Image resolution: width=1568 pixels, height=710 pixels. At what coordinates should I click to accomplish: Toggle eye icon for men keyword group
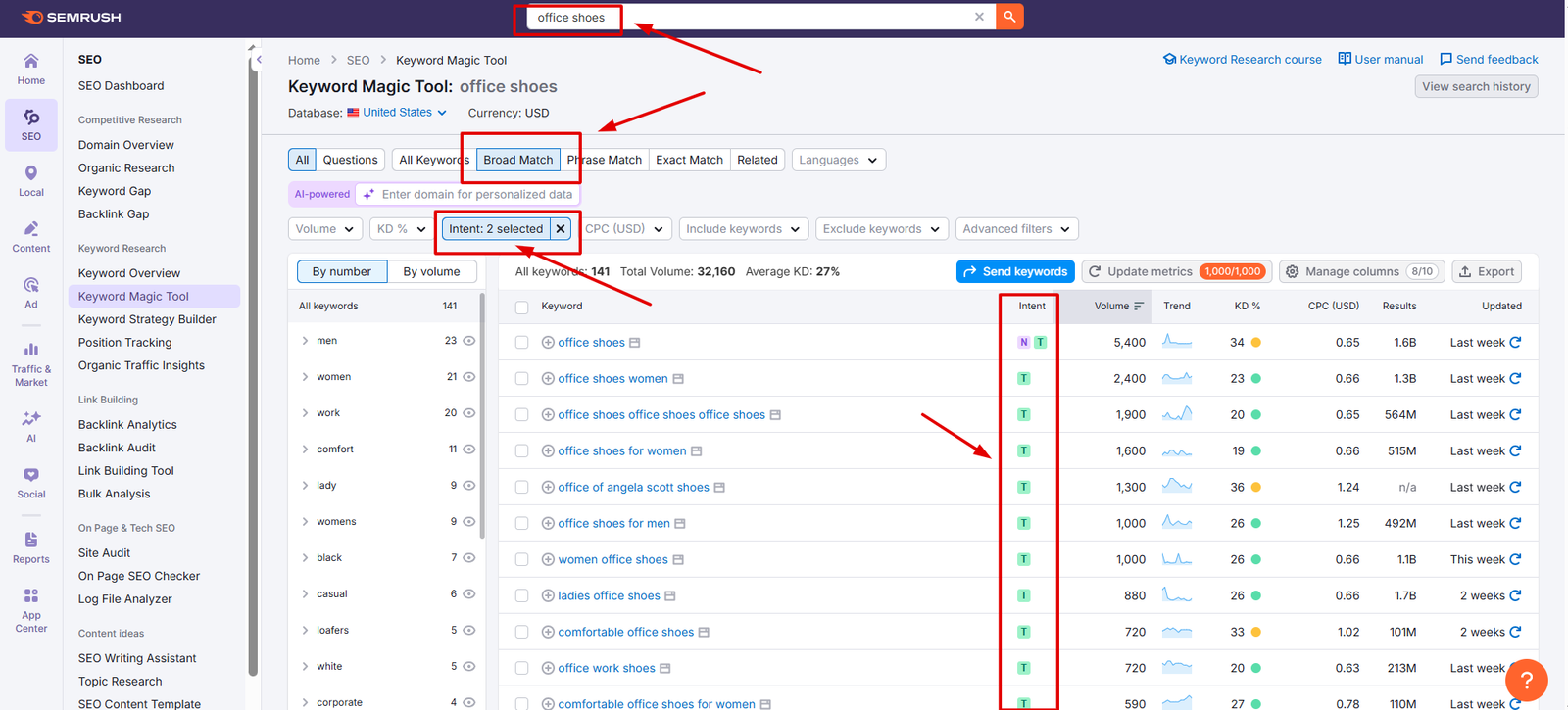(x=469, y=341)
